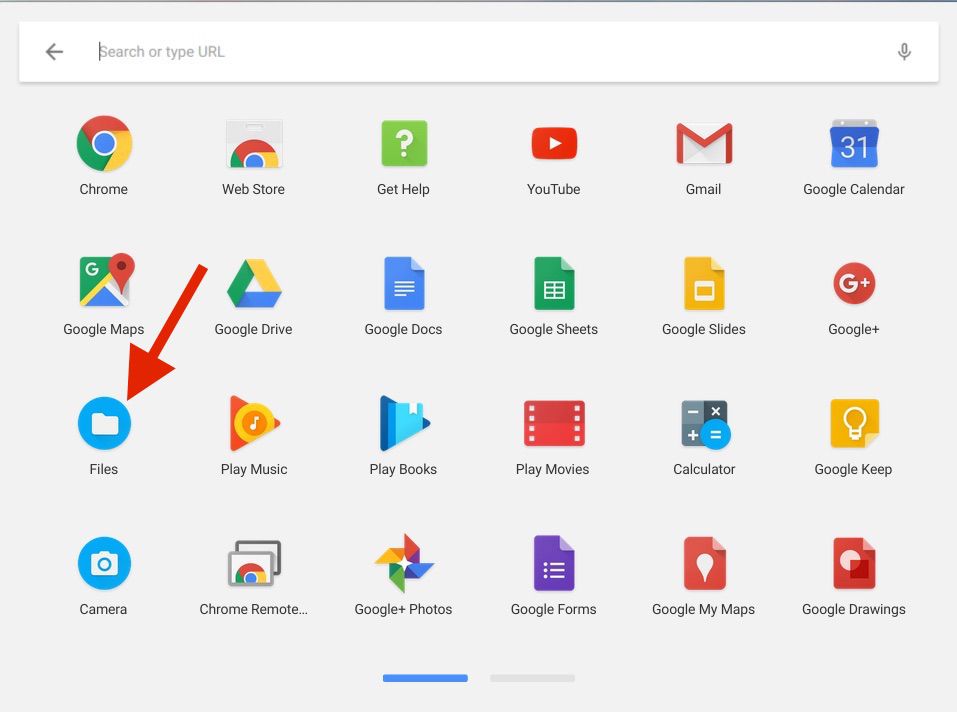Open Google Drive
This screenshot has width=957, height=712.
click(254, 283)
